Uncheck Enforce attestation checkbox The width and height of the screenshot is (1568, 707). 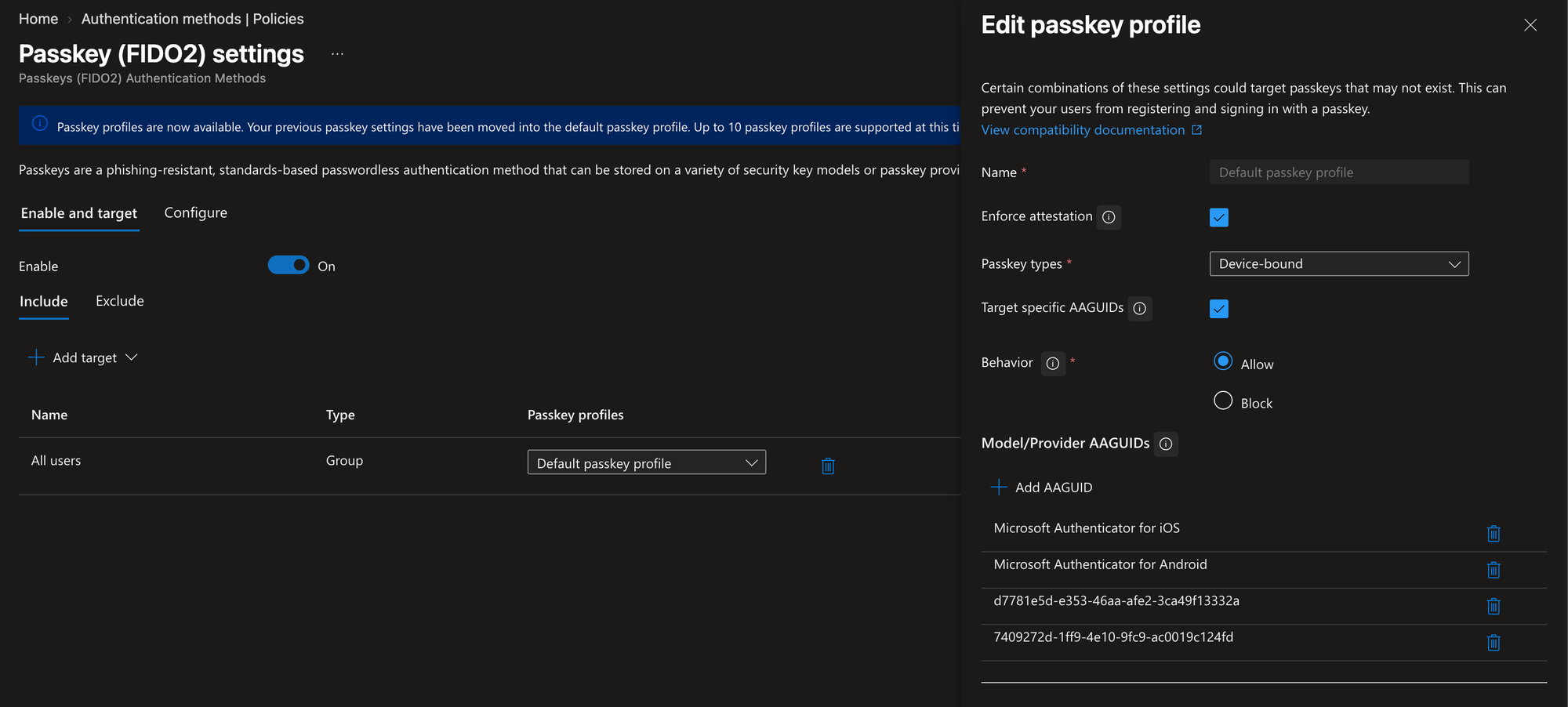pos(1219,217)
